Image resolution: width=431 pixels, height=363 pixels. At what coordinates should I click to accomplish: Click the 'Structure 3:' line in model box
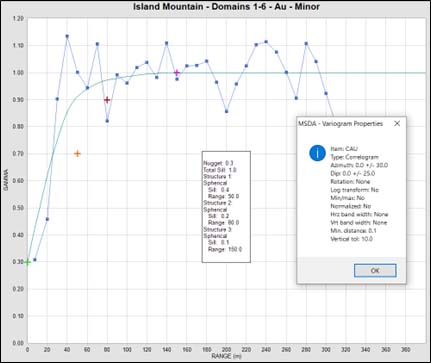(x=218, y=229)
